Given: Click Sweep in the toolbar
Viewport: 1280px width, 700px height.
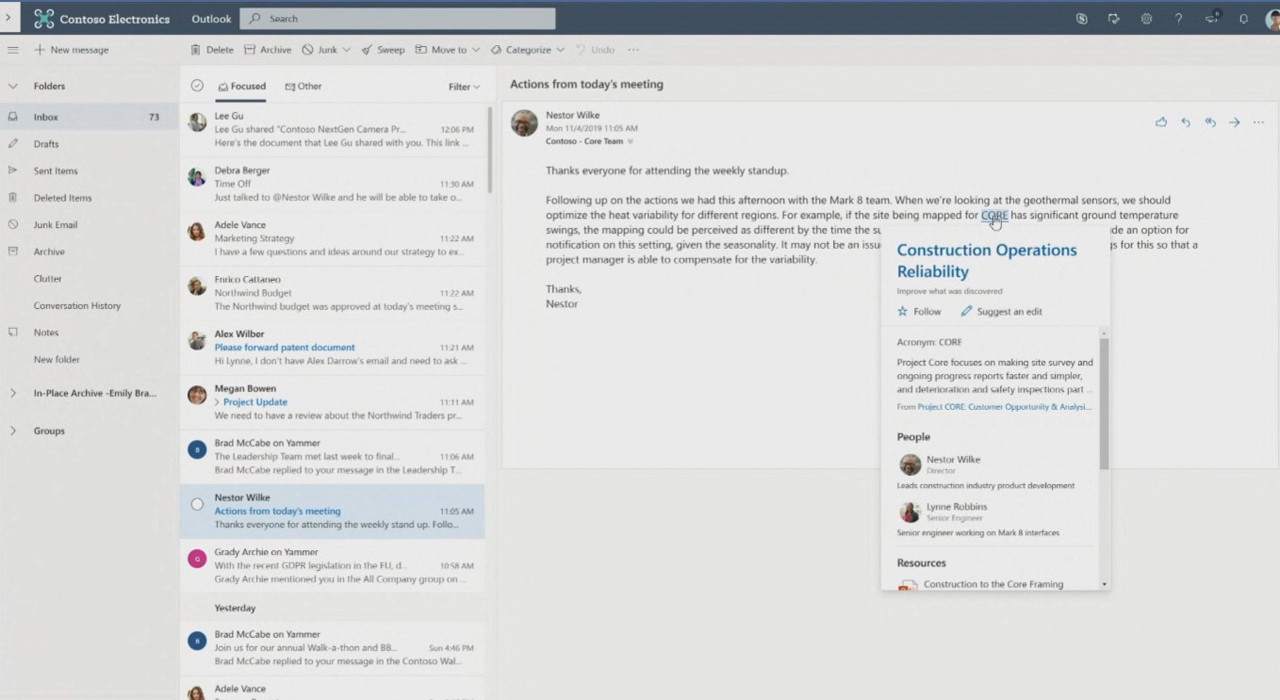Looking at the screenshot, I should pyautogui.click(x=383, y=49).
